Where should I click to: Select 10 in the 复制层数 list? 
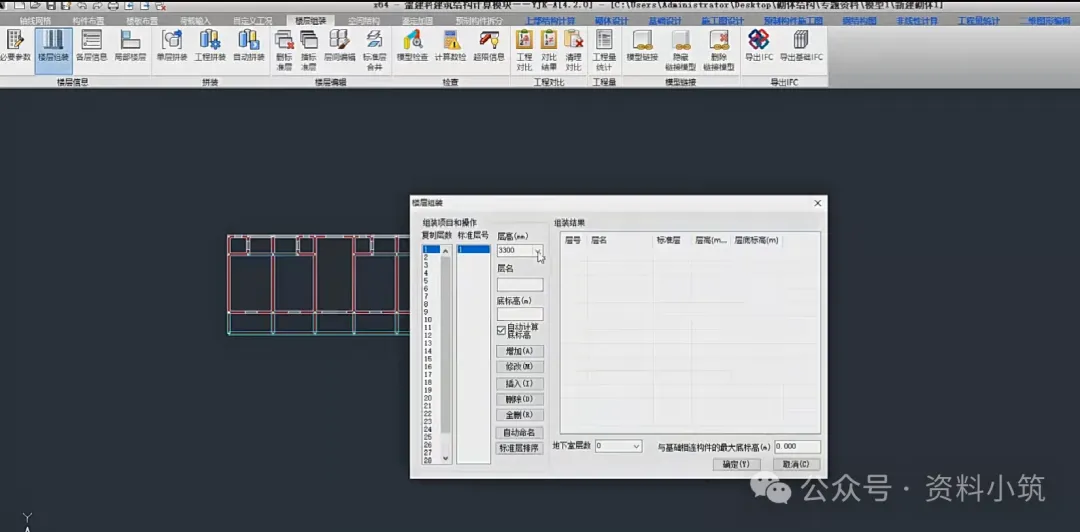pyautogui.click(x=430, y=320)
